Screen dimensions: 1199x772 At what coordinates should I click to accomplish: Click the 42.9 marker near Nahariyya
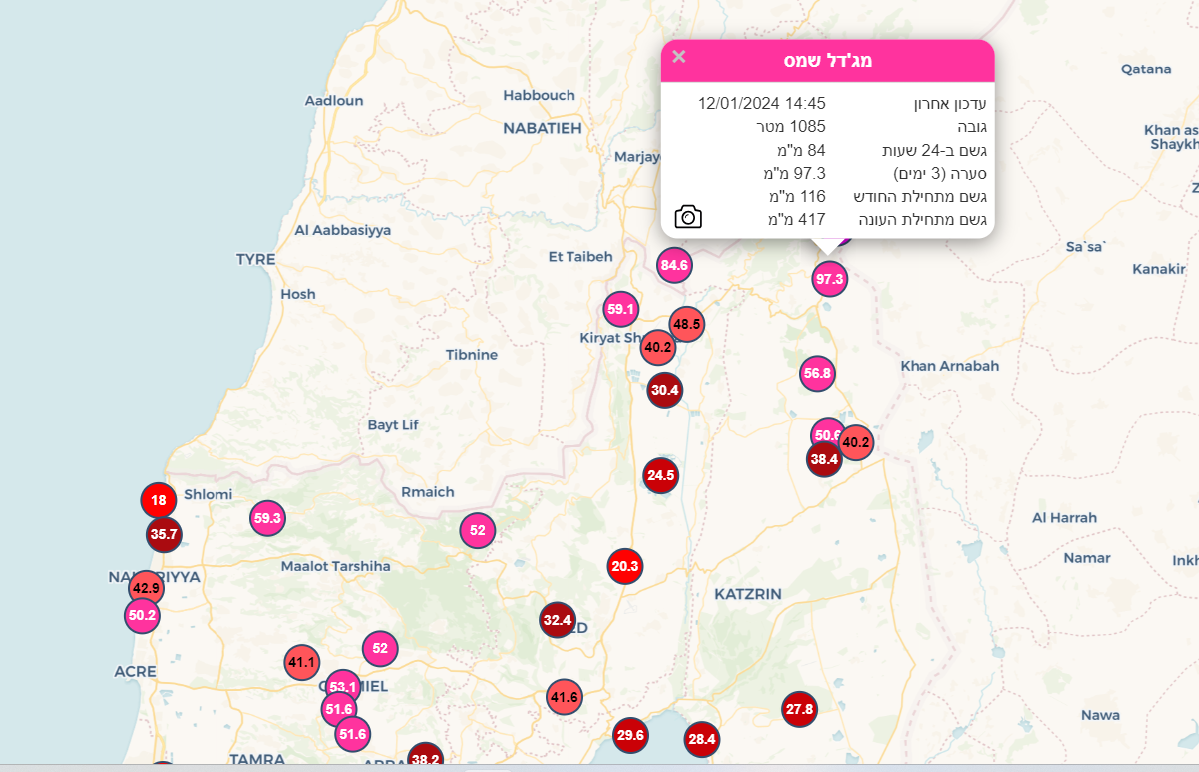tap(146, 588)
